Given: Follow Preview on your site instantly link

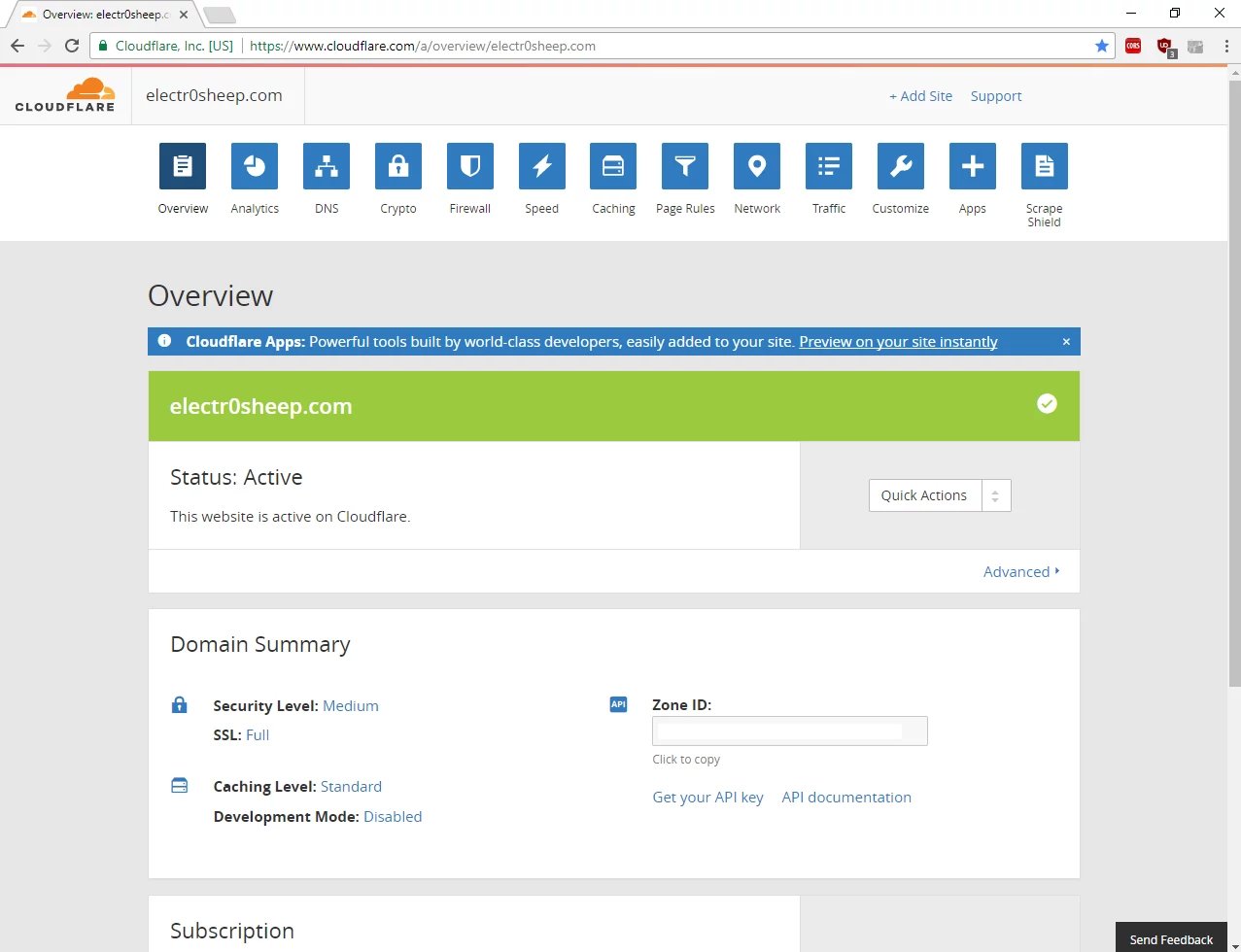Looking at the screenshot, I should point(898,342).
